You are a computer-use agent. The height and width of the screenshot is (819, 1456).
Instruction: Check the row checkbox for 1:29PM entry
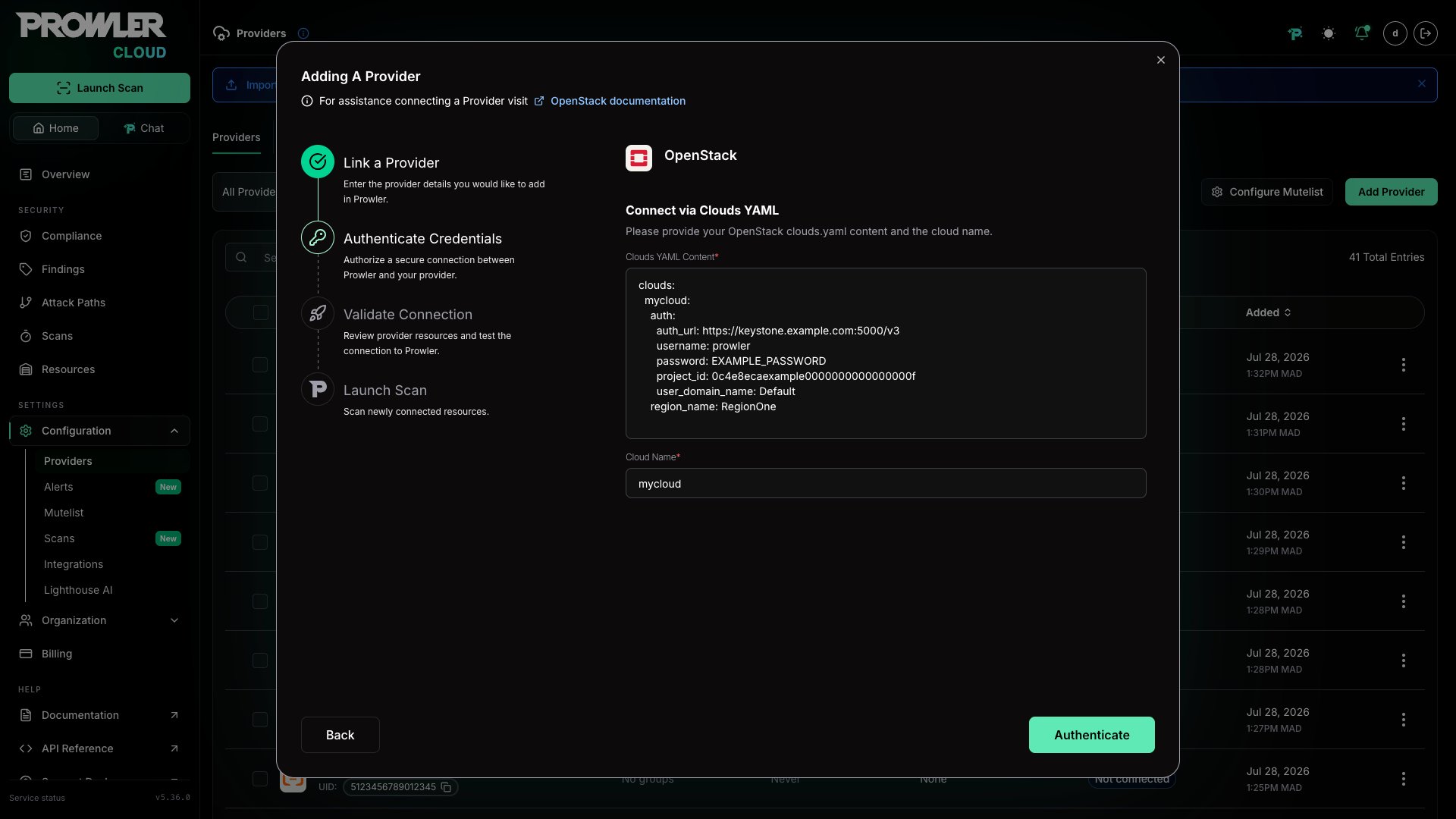pyautogui.click(x=260, y=542)
